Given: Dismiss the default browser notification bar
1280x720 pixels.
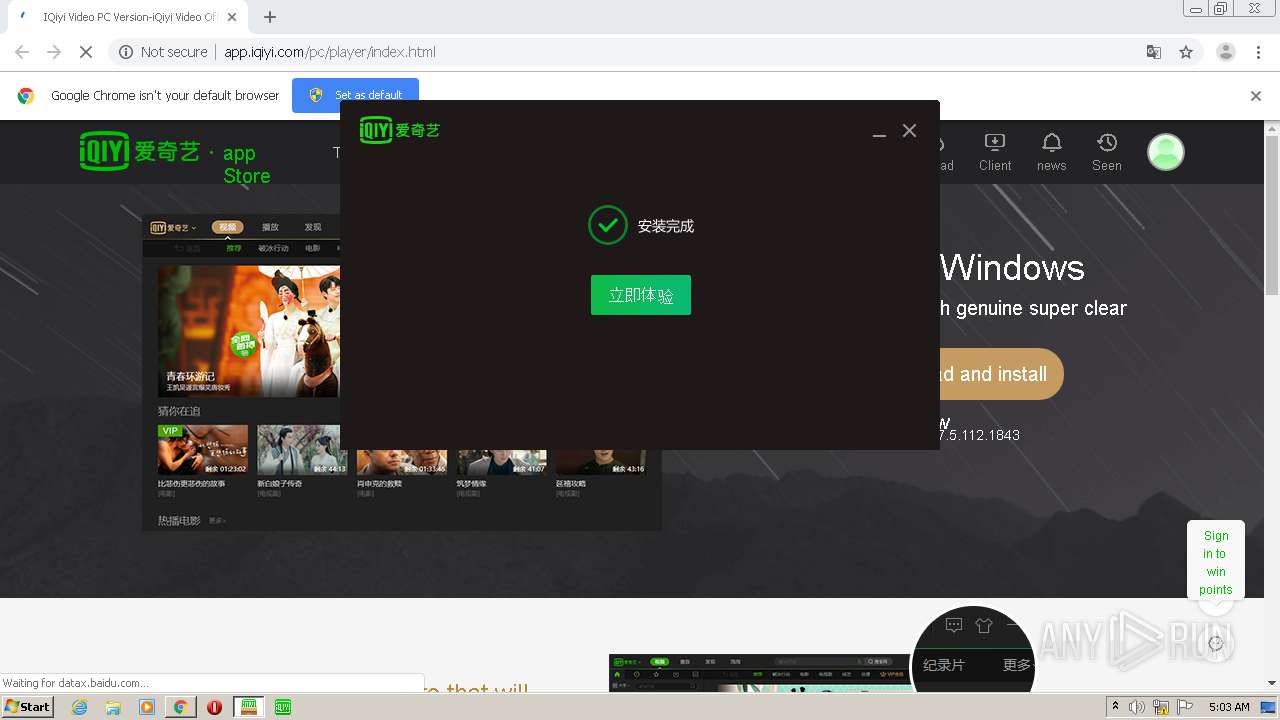Looking at the screenshot, I should [1255, 96].
